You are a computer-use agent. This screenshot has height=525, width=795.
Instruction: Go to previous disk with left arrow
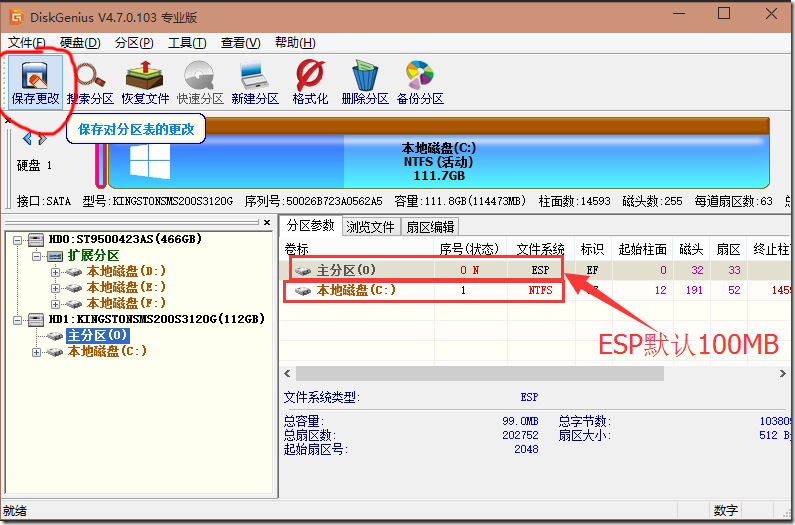(27, 138)
